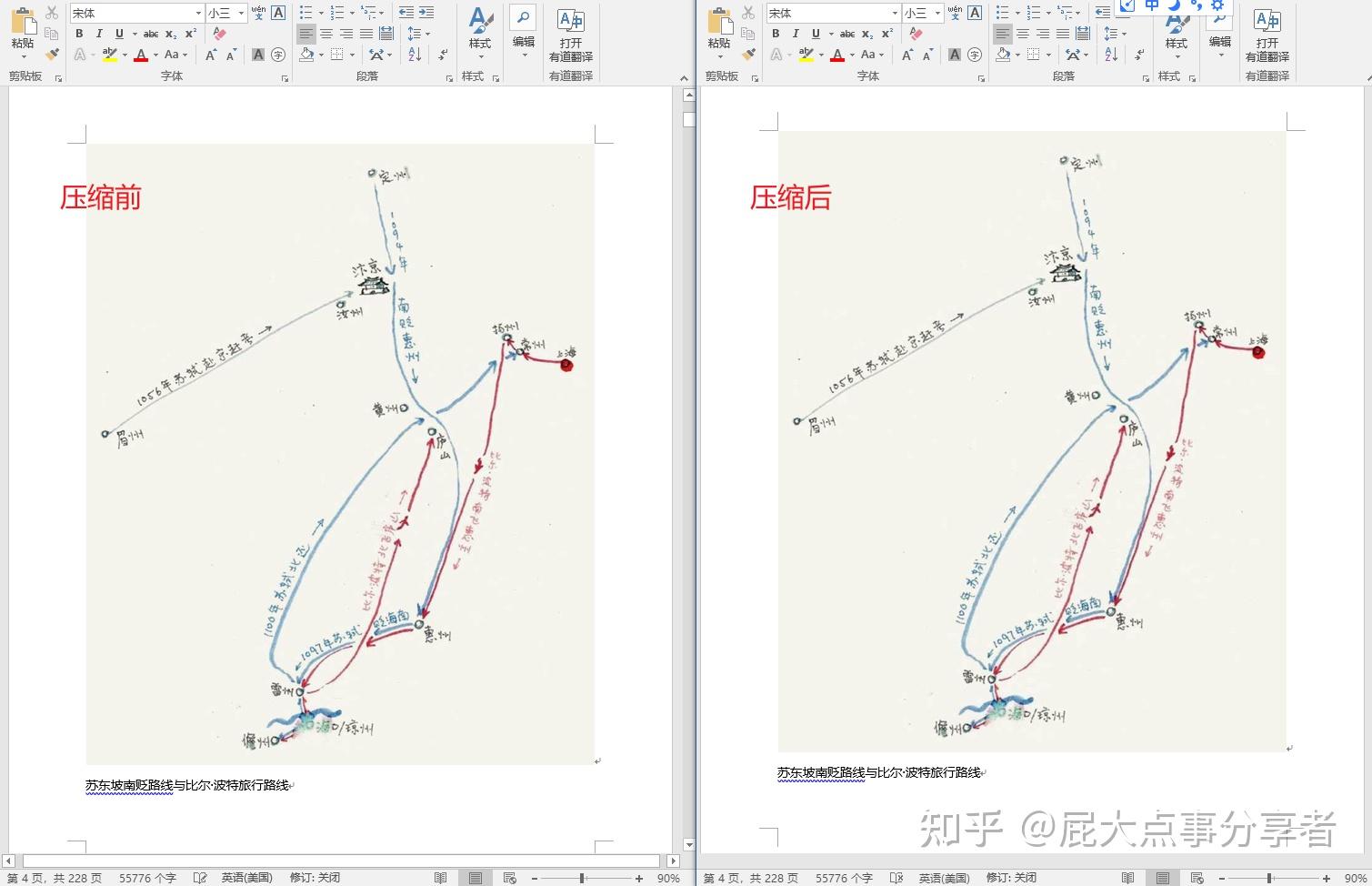Click the red font color swatch in left window
The height and width of the screenshot is (886, 1372).
140,55
